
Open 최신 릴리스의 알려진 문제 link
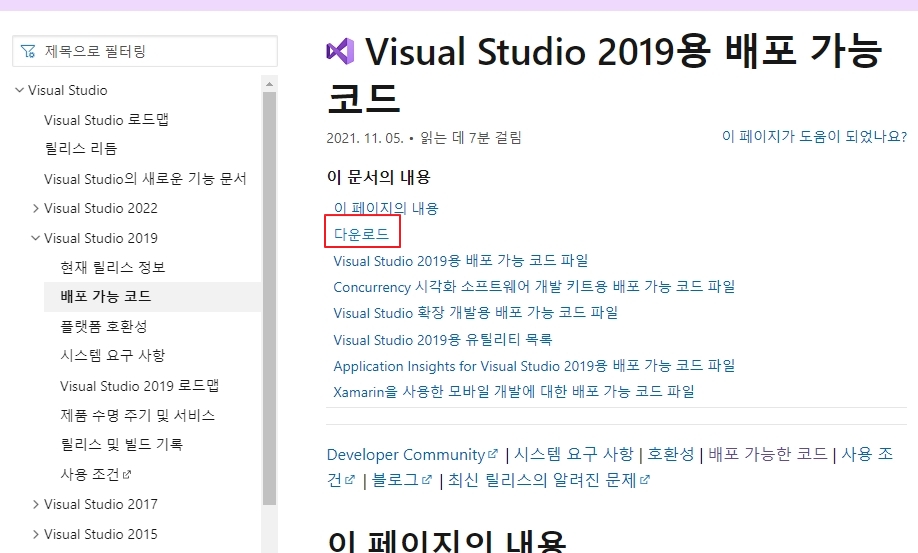tap(549, 480)
